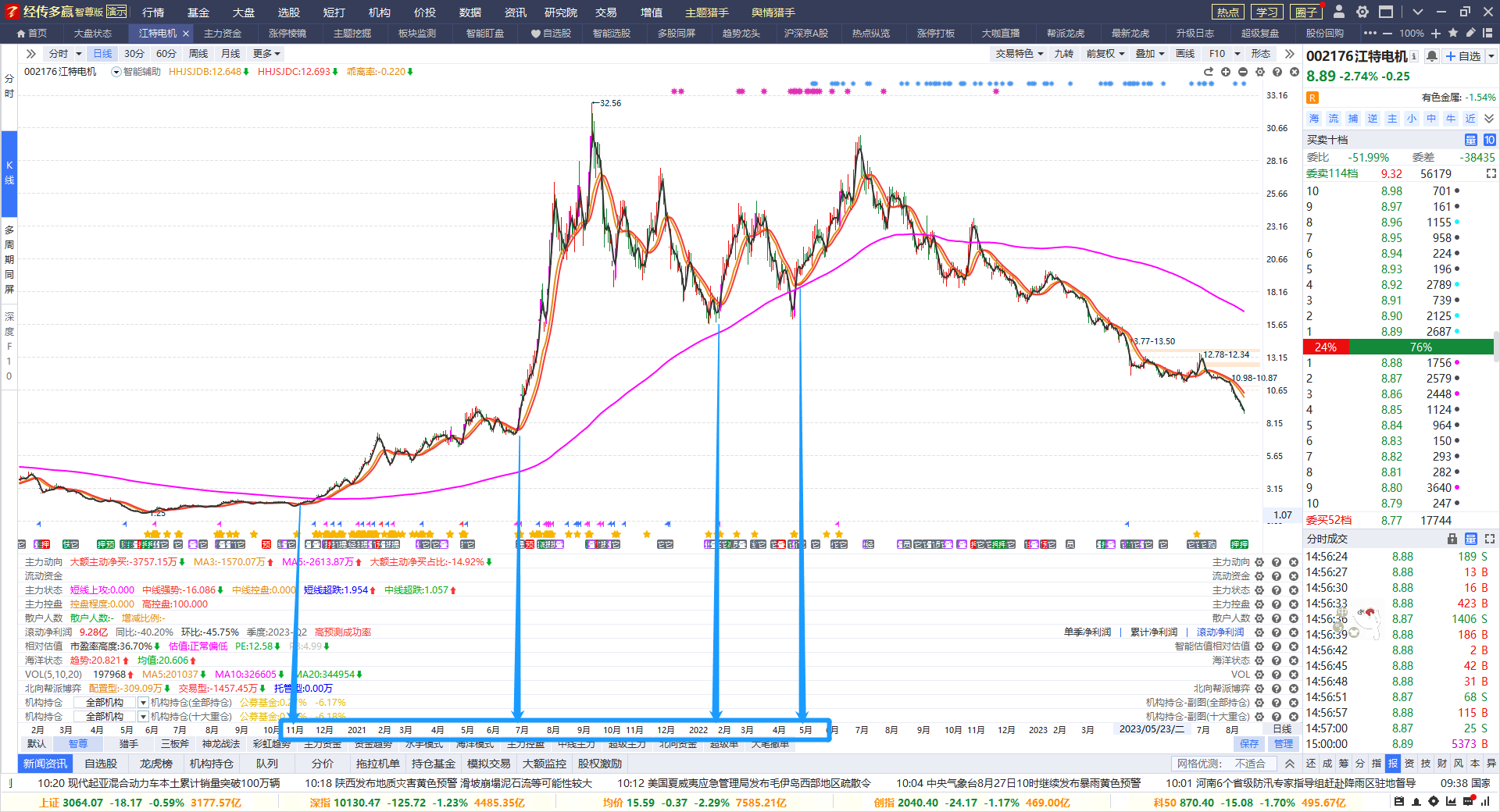Screen dimensions: 1500x812
Task: Open the 研究院 menu
Action: coord(561,12)
